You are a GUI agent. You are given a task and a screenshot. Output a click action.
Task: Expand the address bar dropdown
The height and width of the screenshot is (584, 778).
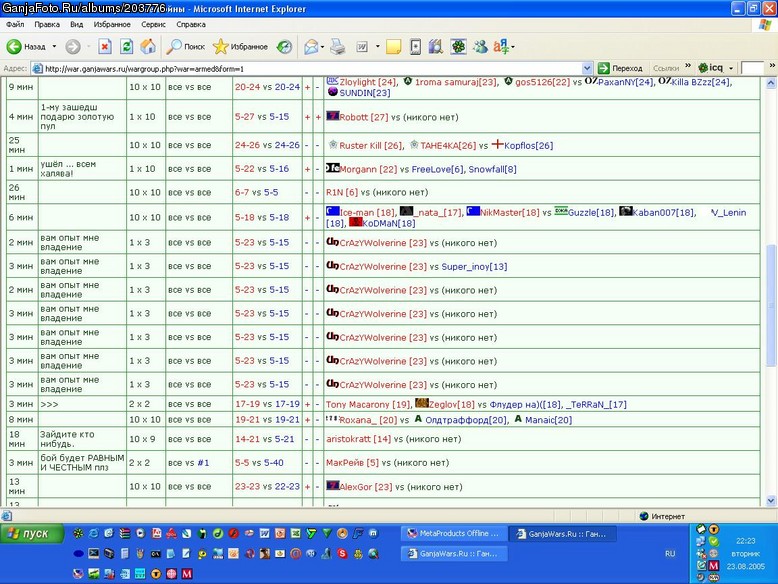click(587, 68)
